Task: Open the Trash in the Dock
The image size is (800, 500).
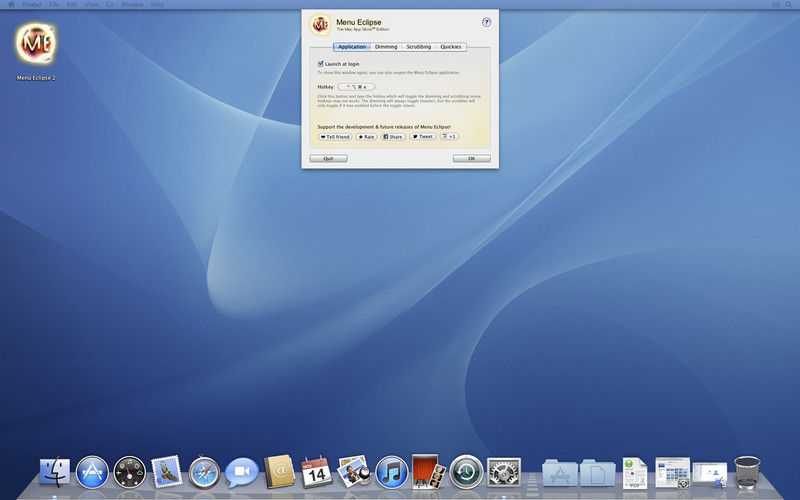Action: [747, 472]
